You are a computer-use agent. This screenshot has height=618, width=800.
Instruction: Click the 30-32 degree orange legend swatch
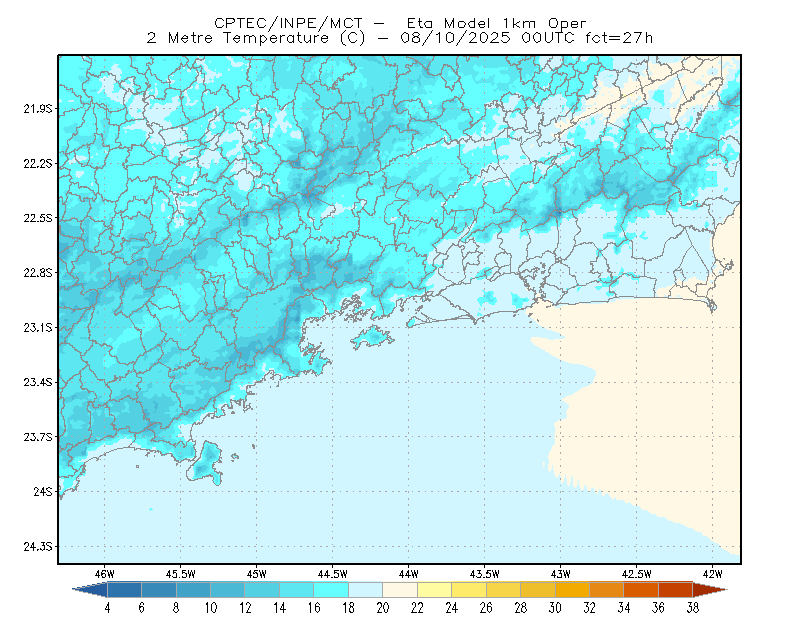[x=572, y=590]
